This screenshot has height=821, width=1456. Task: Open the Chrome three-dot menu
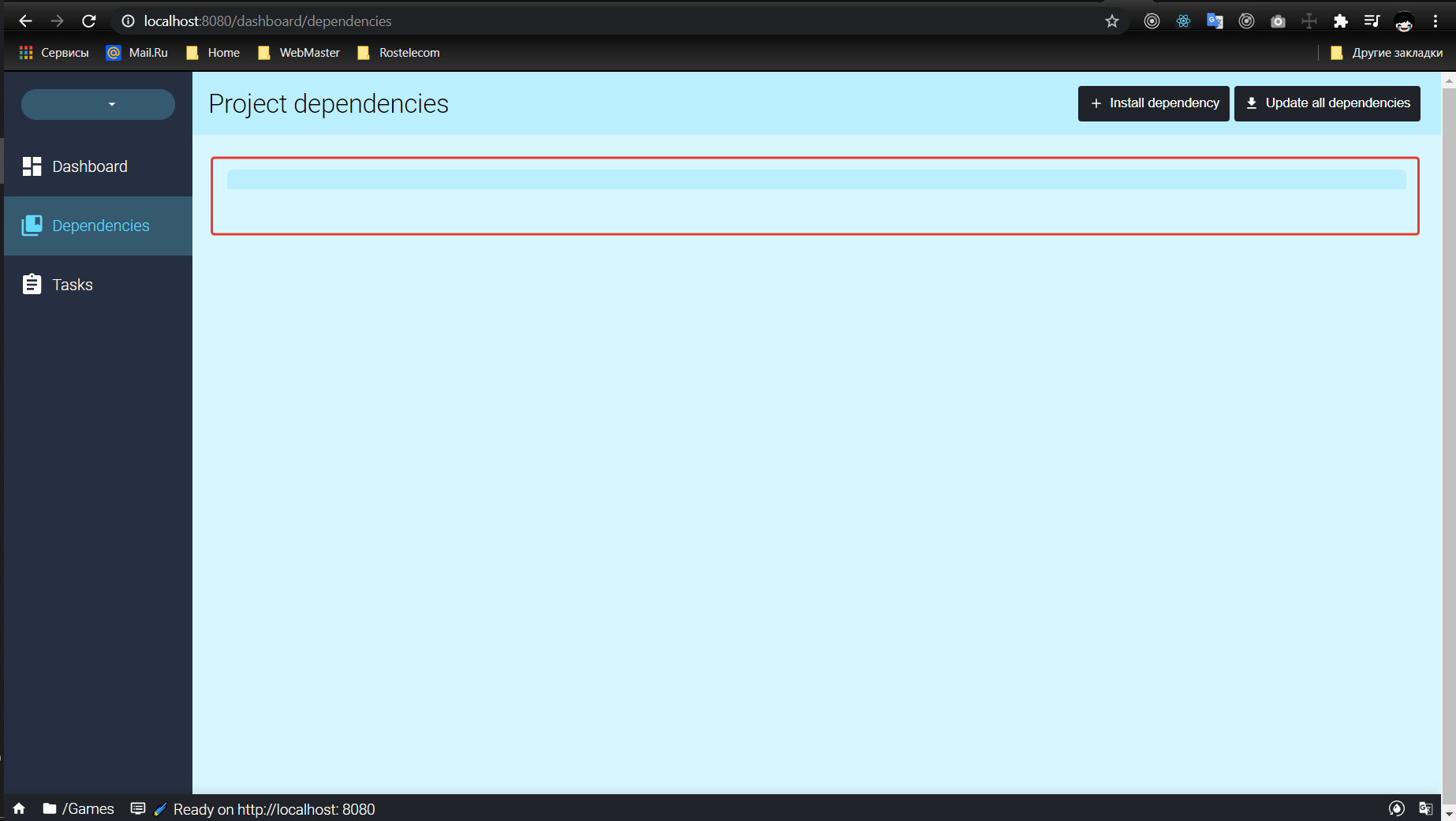1435,21
